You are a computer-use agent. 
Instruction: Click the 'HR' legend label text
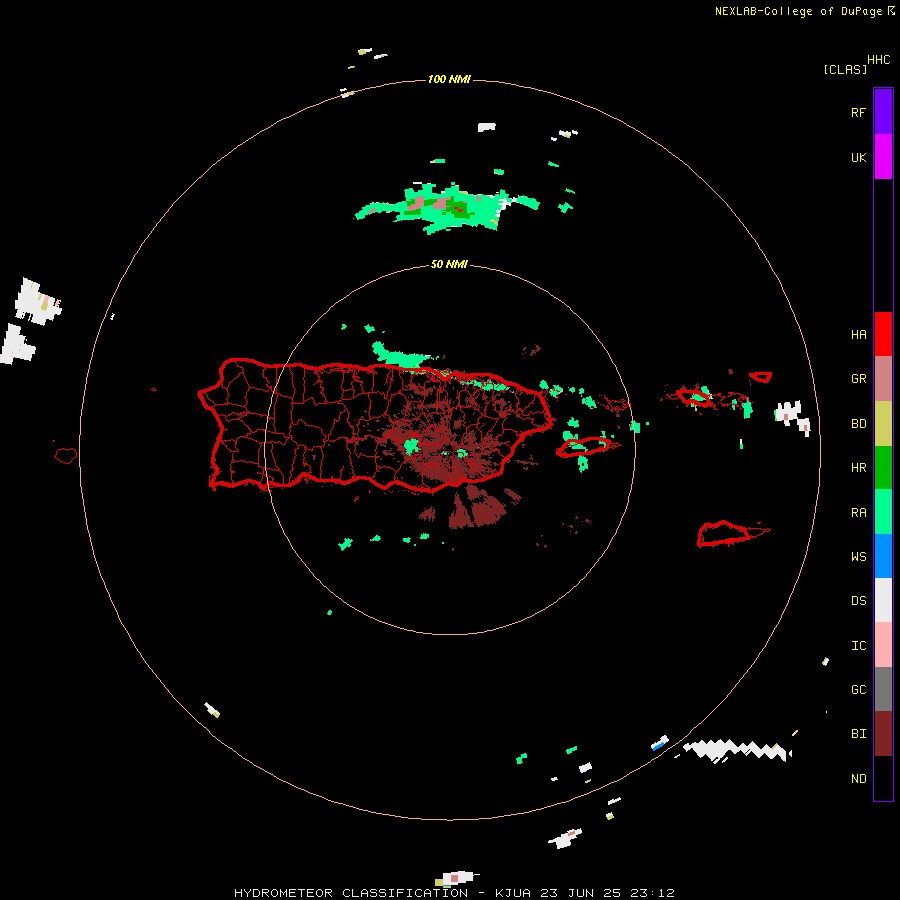pyautogui.click(x=859, y=468)
